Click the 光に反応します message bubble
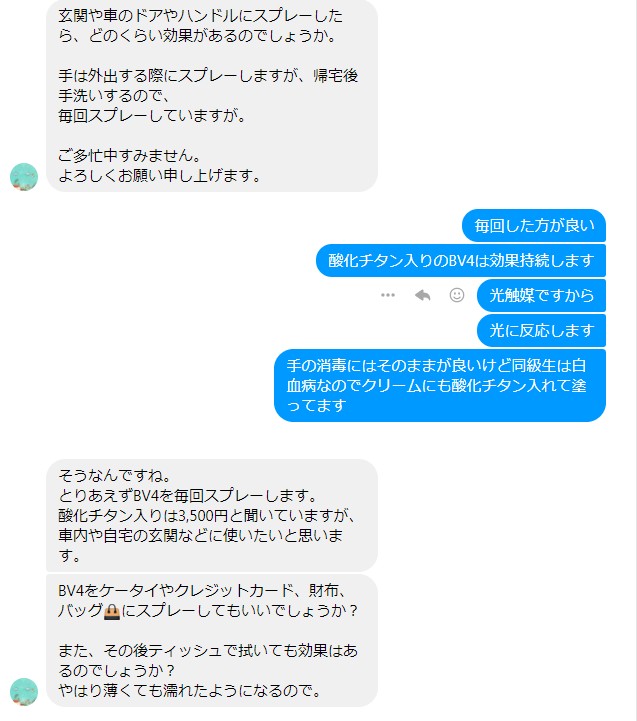Screen dimensions: 637x721 click(541, 330)
